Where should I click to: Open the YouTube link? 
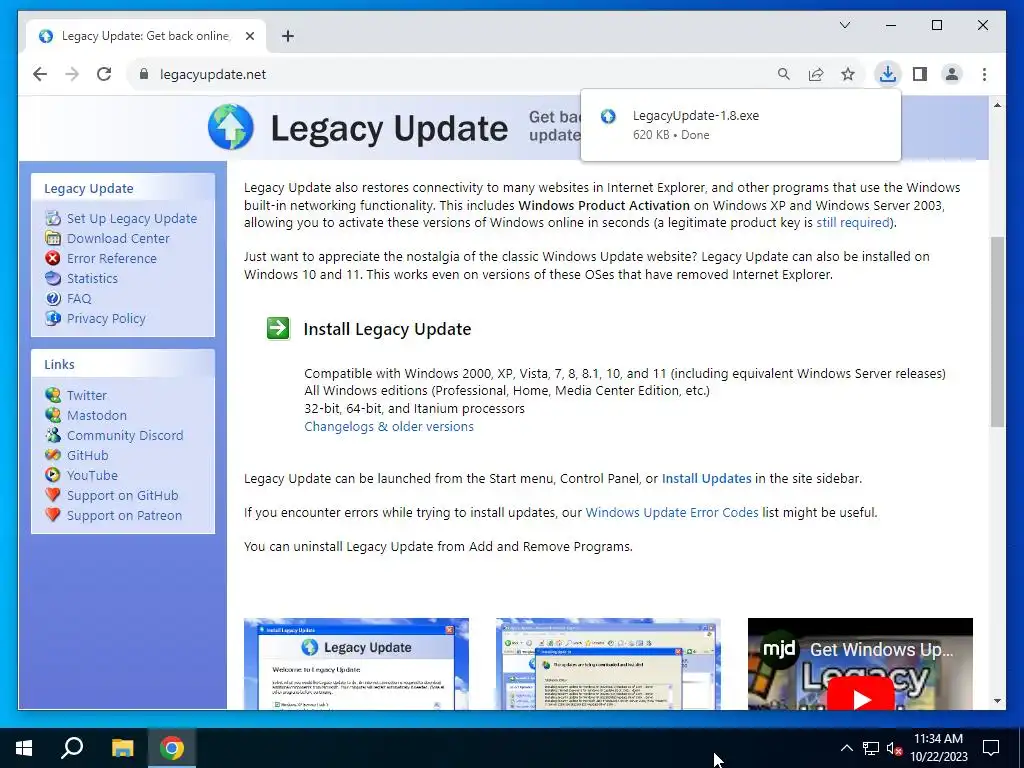point(92,475)
